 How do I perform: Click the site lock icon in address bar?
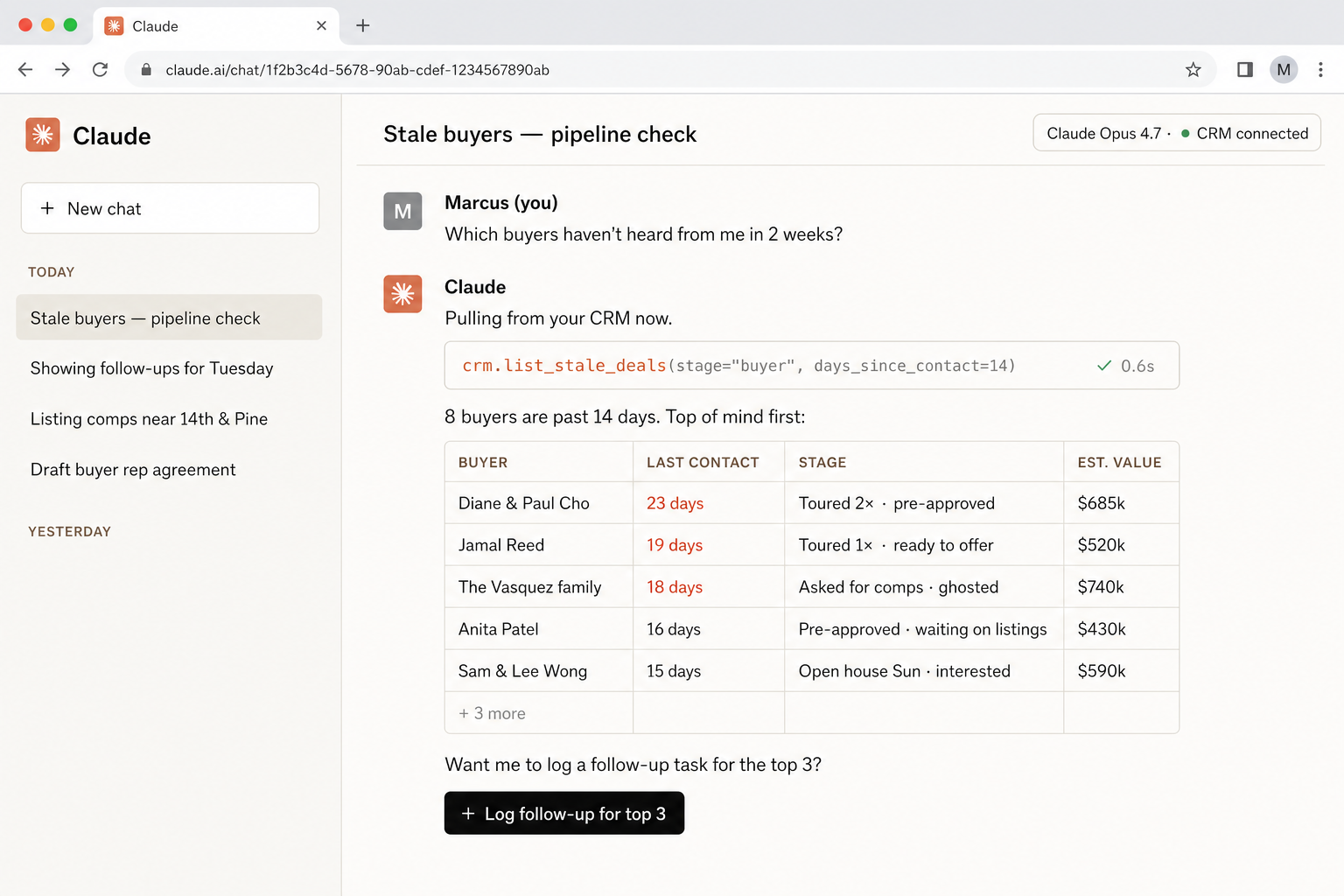146,70
